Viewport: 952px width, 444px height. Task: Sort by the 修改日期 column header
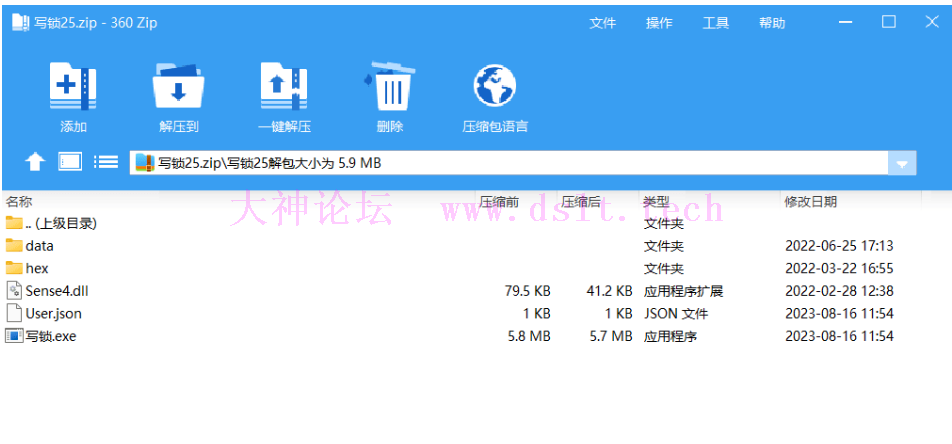pyautogui.click(x=811, y=202)
